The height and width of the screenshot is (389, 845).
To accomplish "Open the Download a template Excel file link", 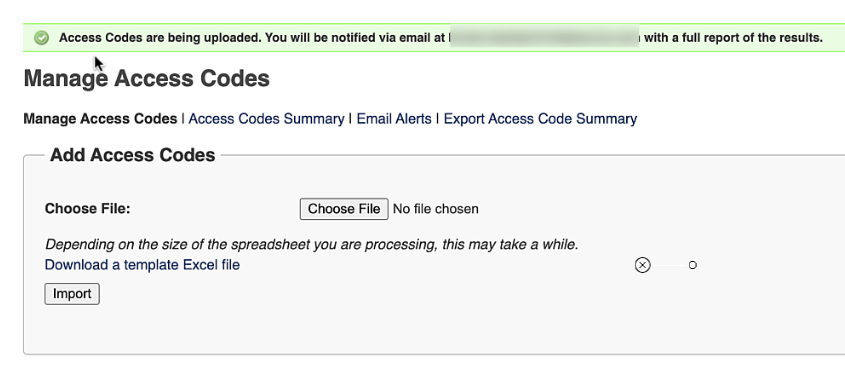I will 142,265.
